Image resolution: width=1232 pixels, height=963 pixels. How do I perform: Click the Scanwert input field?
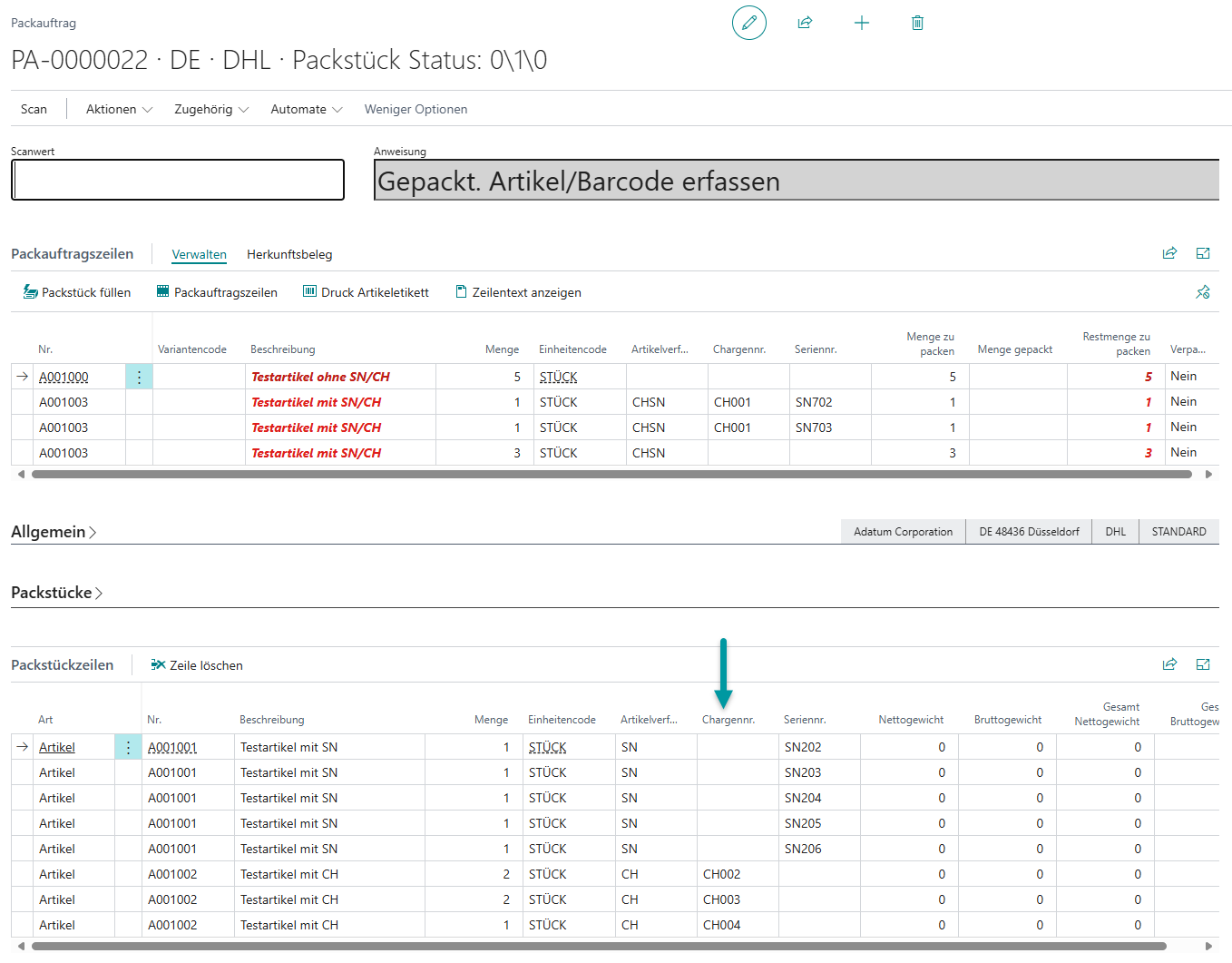(178, 180)
